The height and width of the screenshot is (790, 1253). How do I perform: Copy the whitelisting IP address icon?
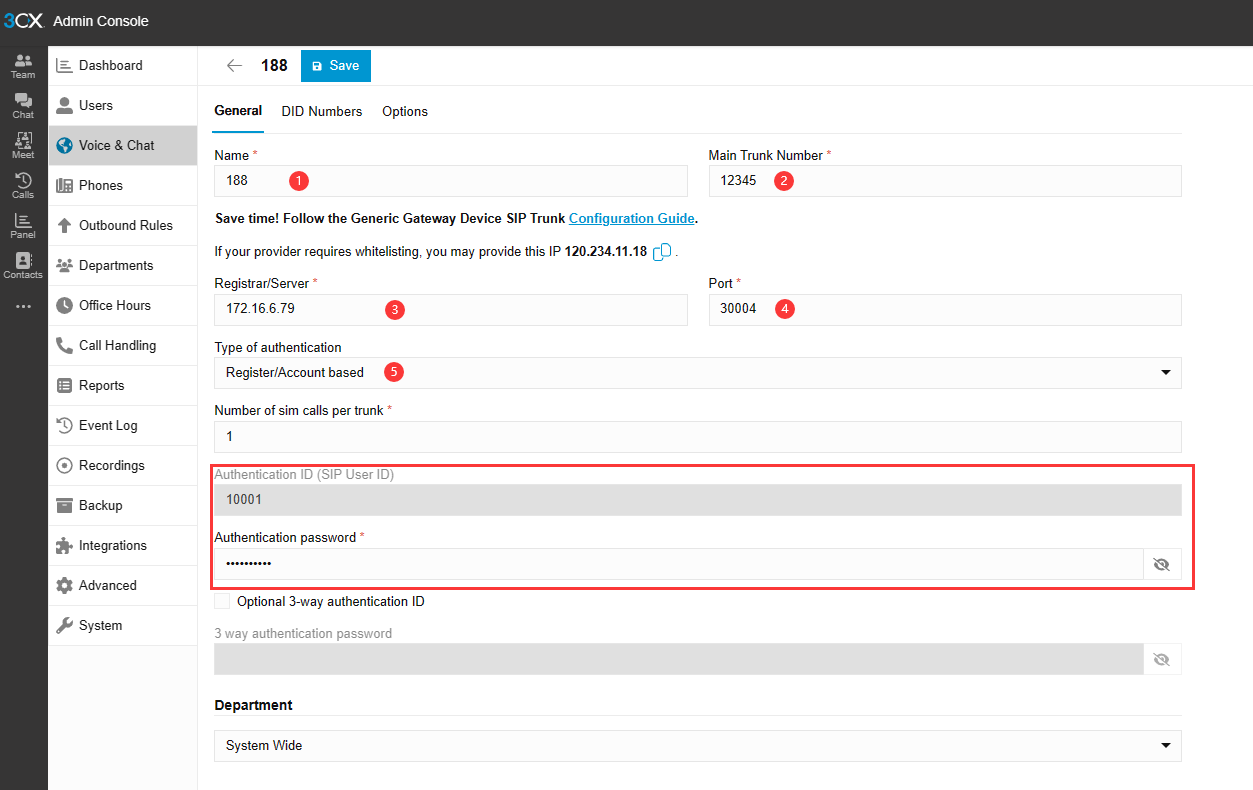click(661, 252)
